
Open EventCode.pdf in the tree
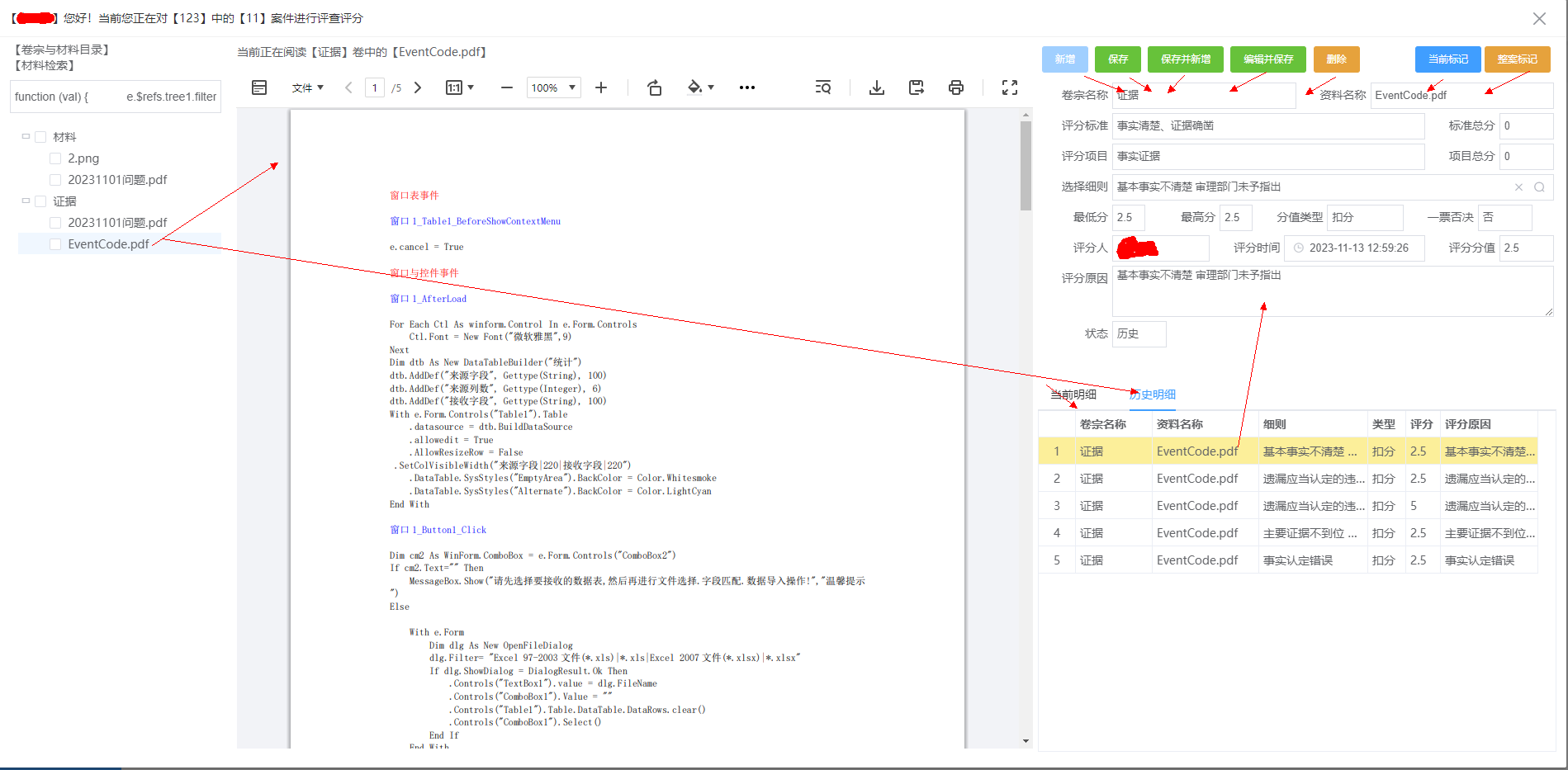(108, 244)
